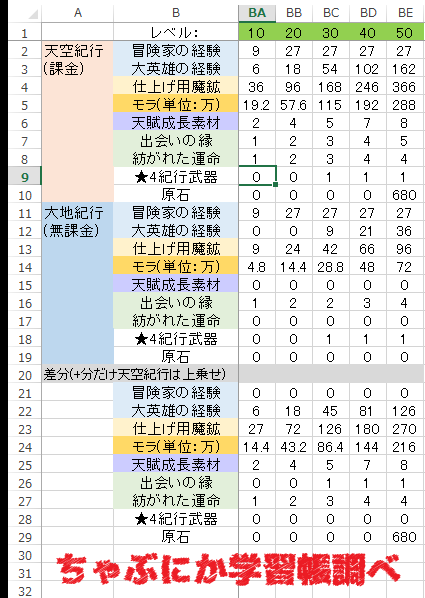
Task: Click the cell showing 57.6
Action: pos(294,104)
